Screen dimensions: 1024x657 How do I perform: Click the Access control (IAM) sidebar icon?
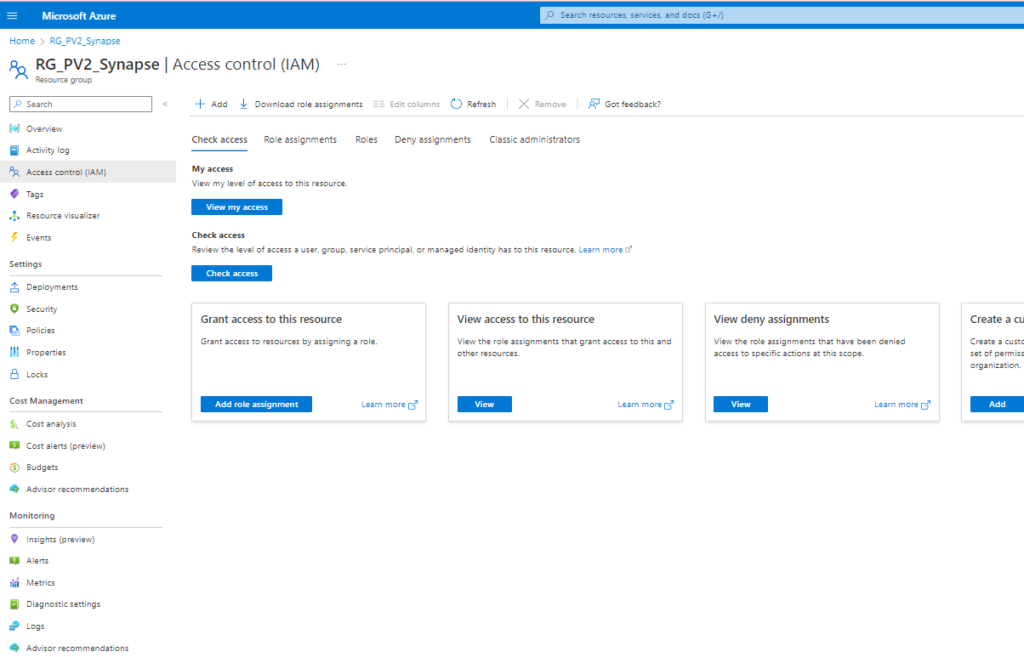(x=14, y=172)
